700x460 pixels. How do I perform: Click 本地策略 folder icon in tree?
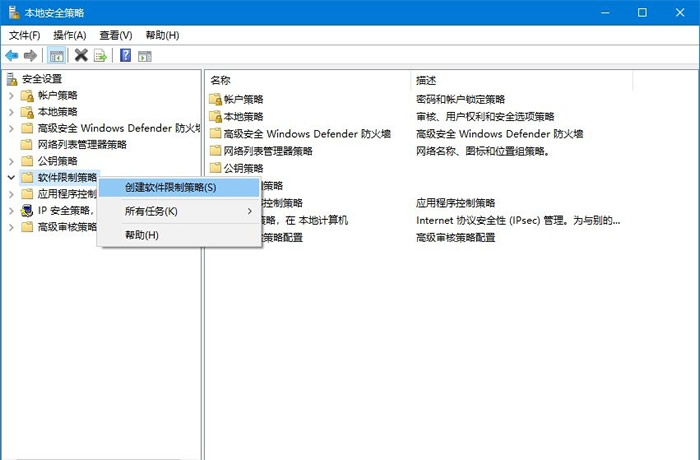tap(27, 112)
